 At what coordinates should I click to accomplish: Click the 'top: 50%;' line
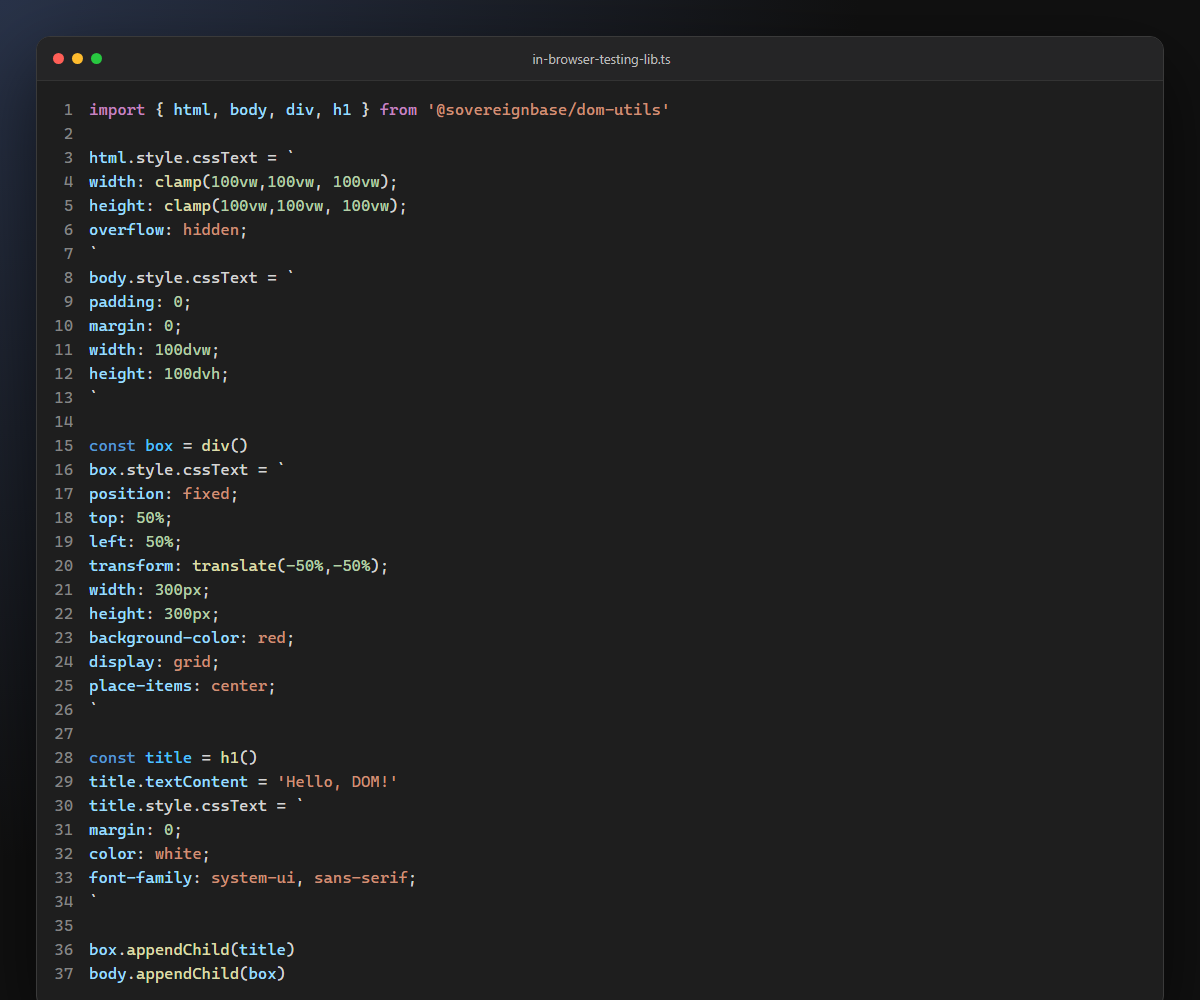coord(131,518)
